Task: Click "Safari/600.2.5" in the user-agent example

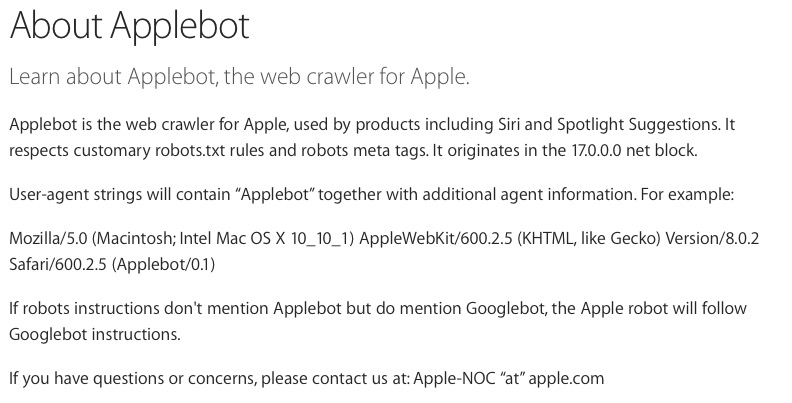Action: (x=58, y=264)
